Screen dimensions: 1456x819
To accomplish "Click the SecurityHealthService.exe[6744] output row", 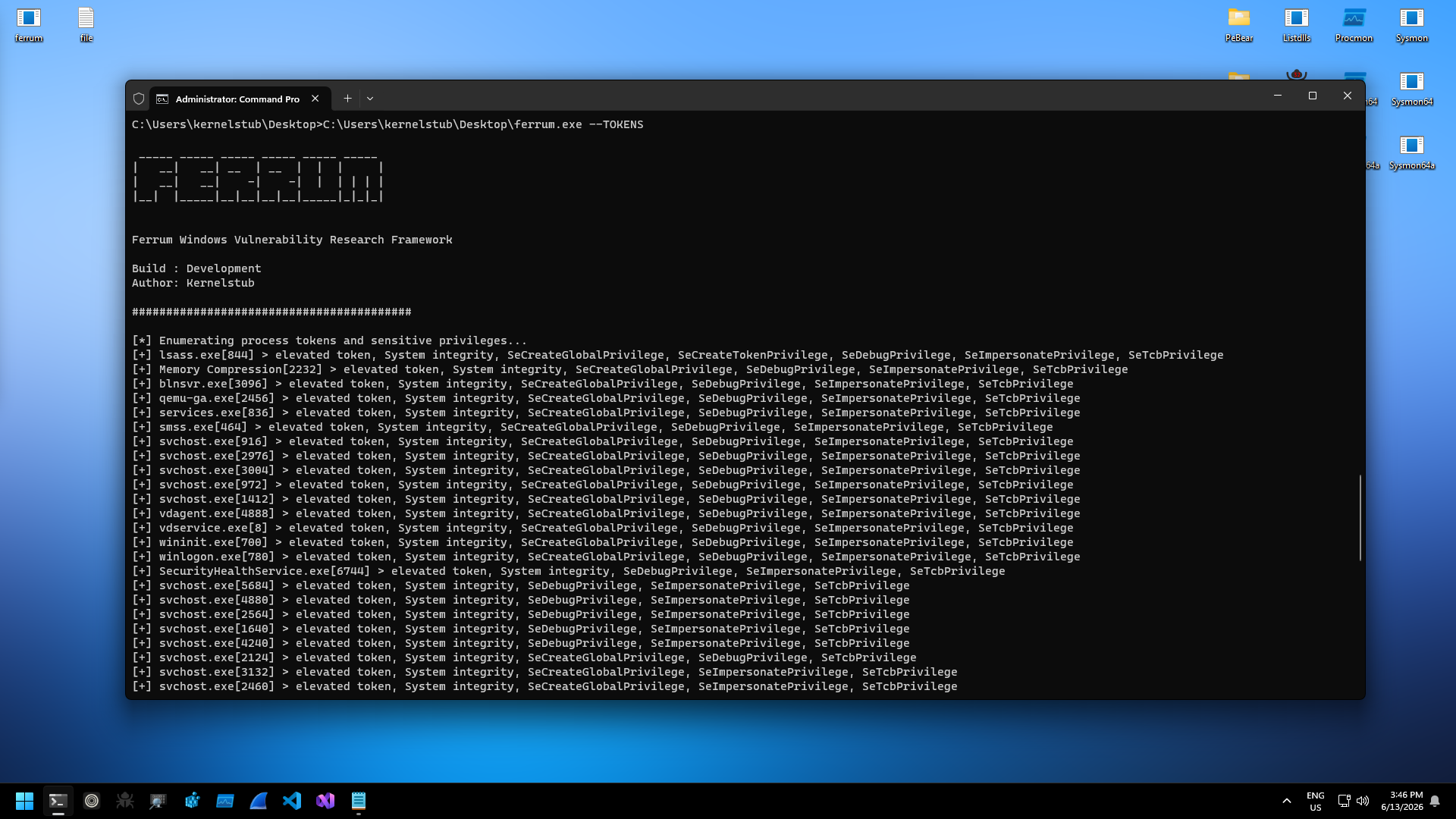I will pos(569,571).
